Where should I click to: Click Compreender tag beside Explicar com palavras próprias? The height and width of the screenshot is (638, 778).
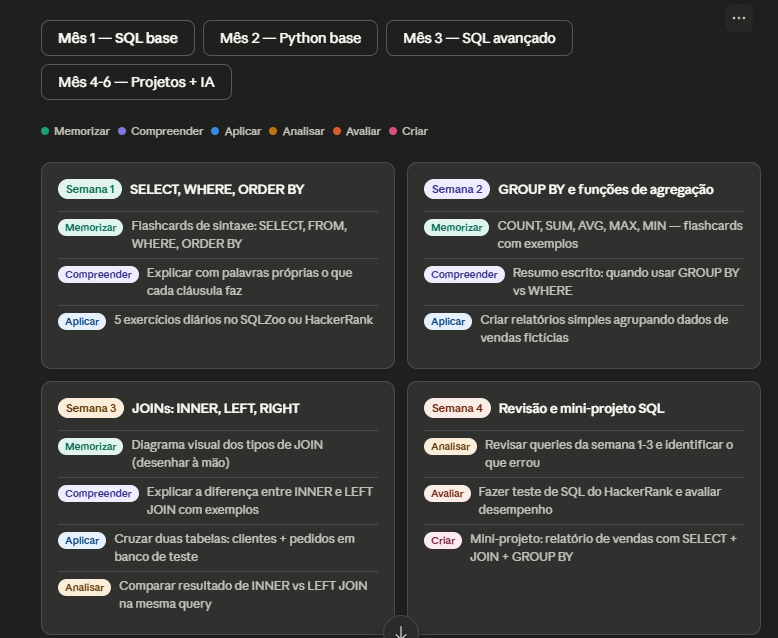pos(98,275)
